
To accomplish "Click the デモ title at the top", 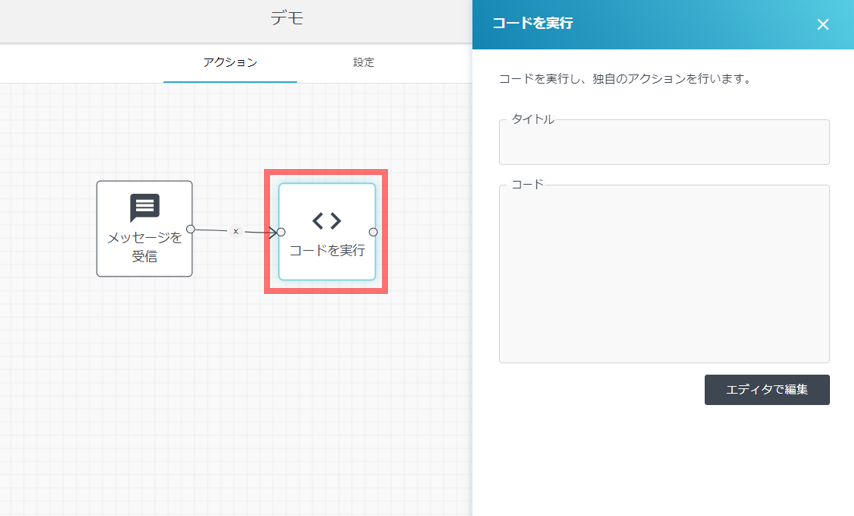I will tap(286, 18).
